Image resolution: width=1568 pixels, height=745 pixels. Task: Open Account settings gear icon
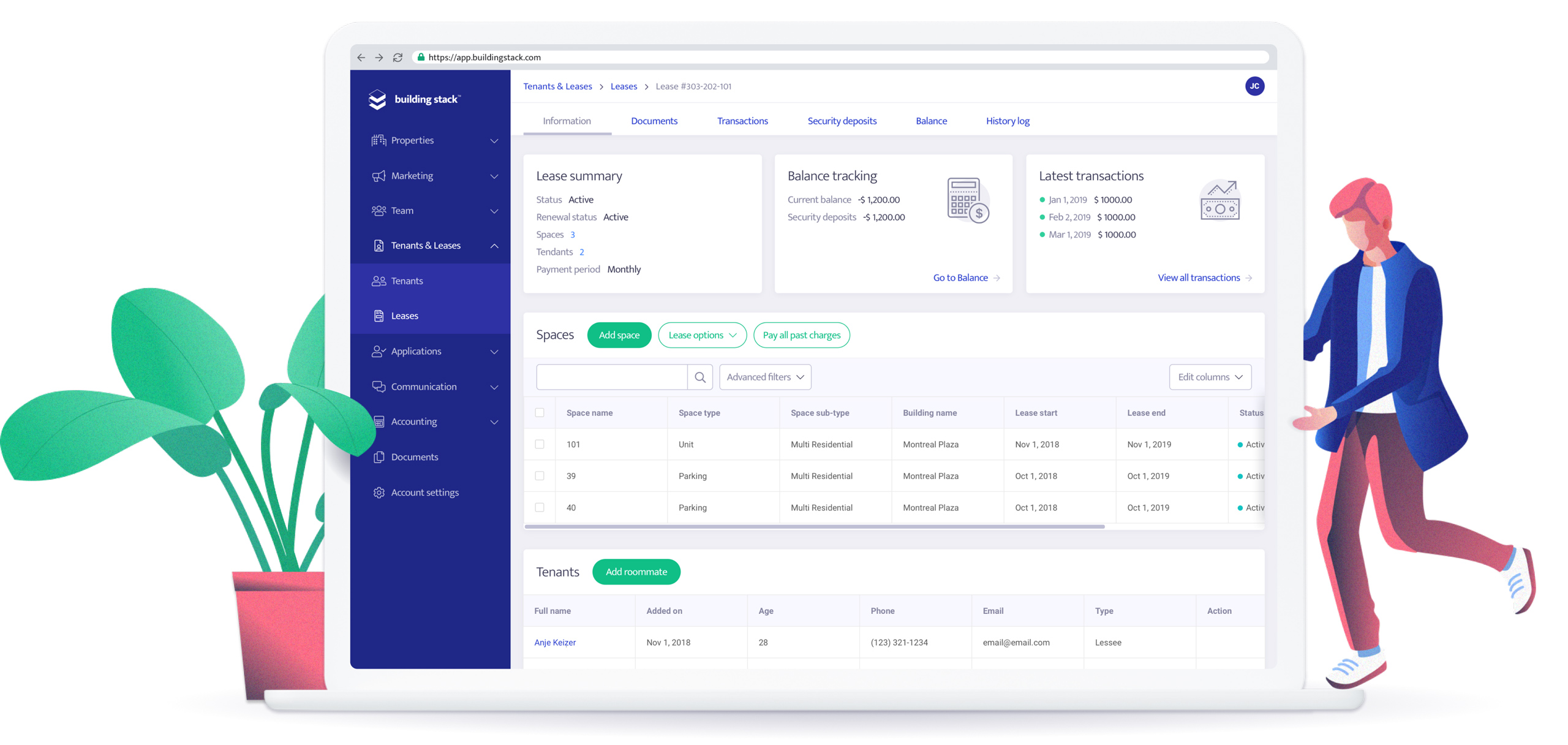[x=379, y=493]
